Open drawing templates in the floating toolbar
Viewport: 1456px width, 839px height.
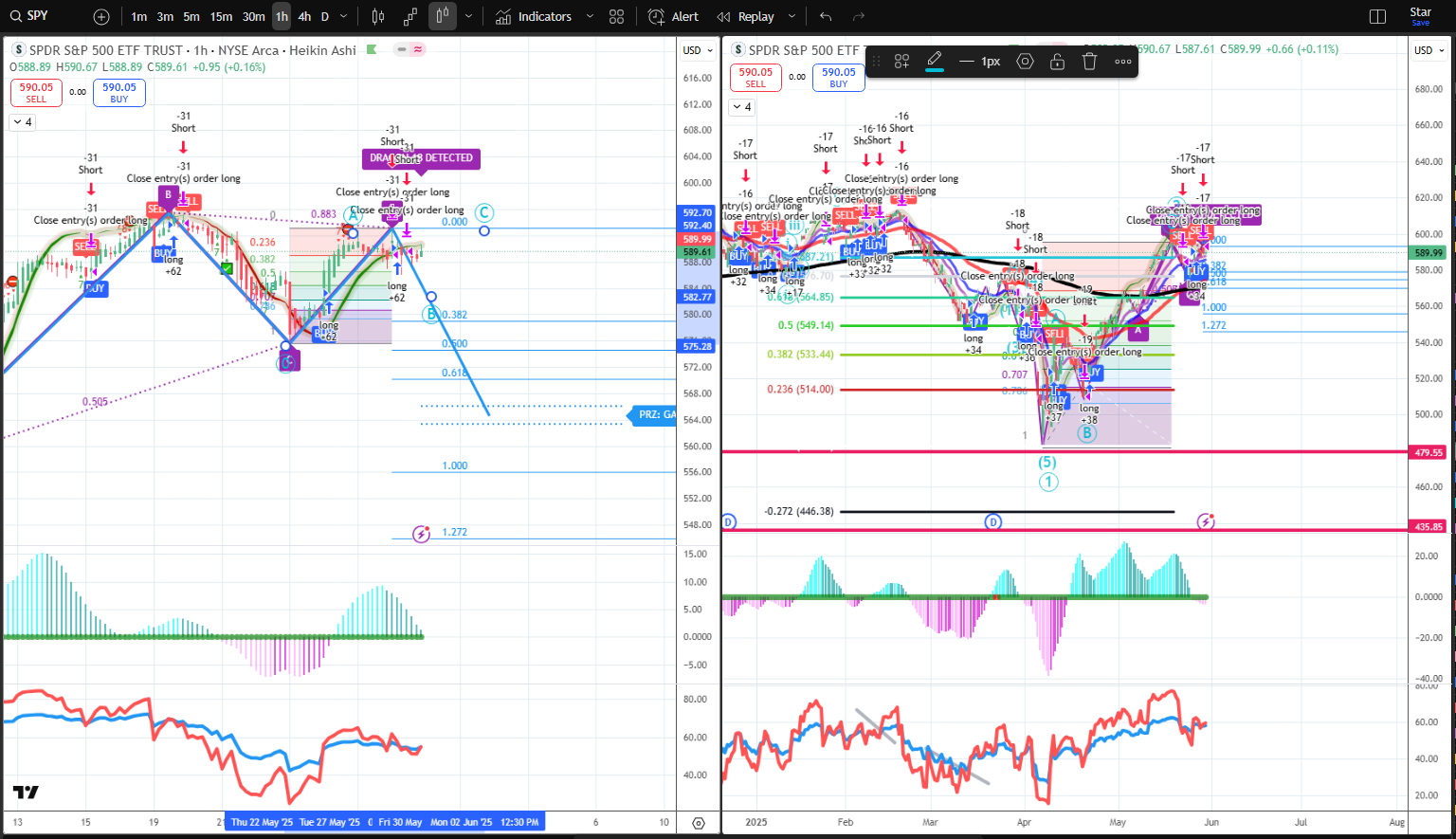click(x=901, y=62)
